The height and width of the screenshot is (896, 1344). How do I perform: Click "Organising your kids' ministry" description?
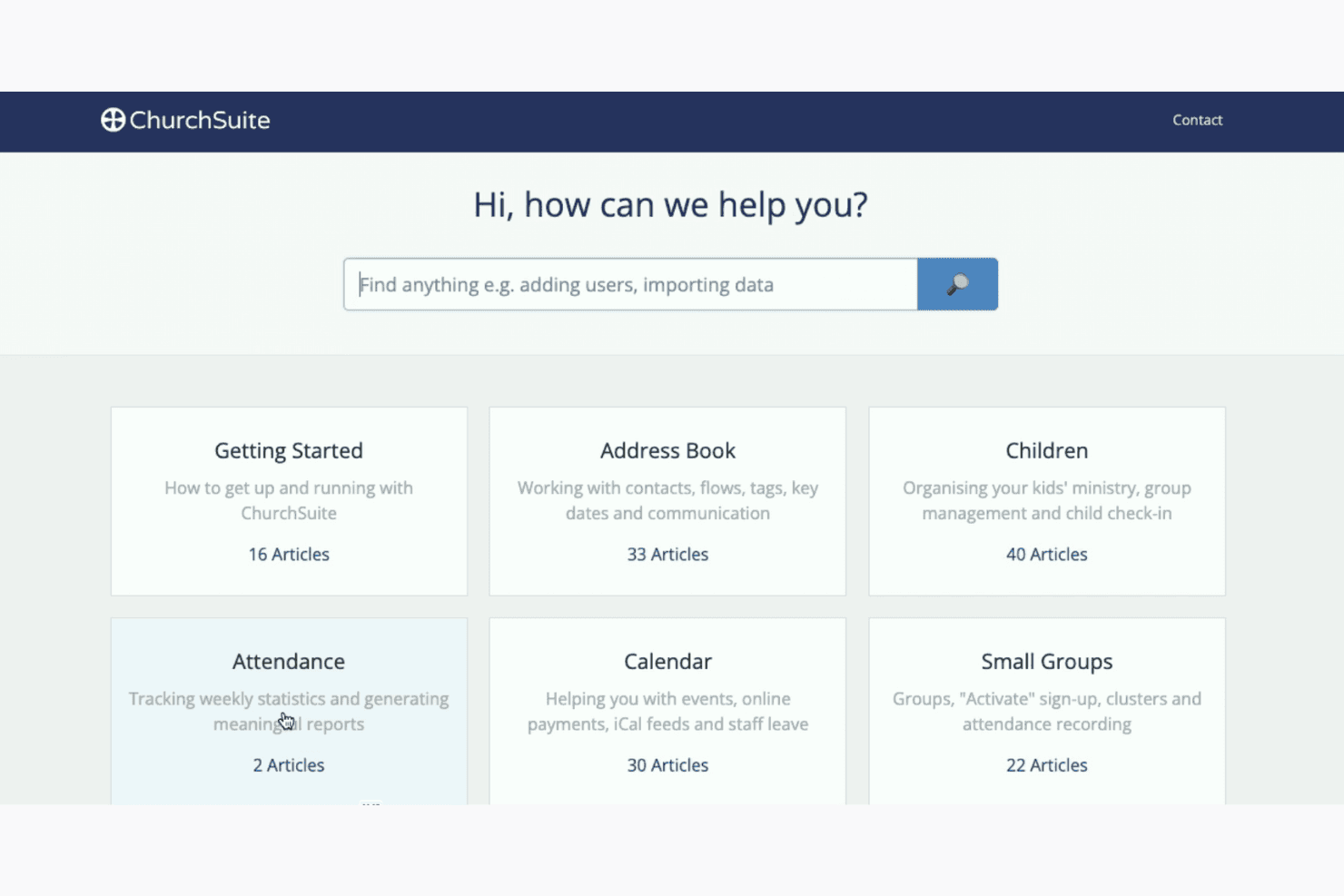[1046, 500]
